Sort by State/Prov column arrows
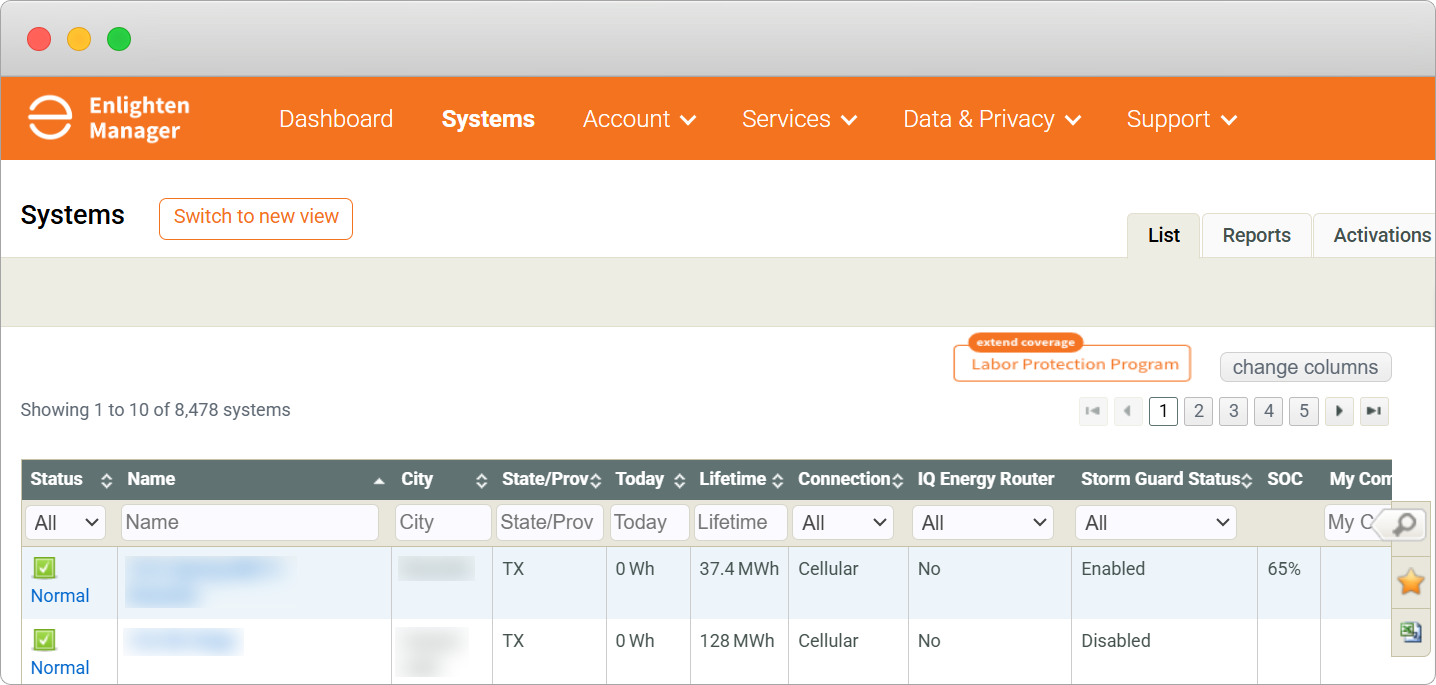 tap(596, 480)
